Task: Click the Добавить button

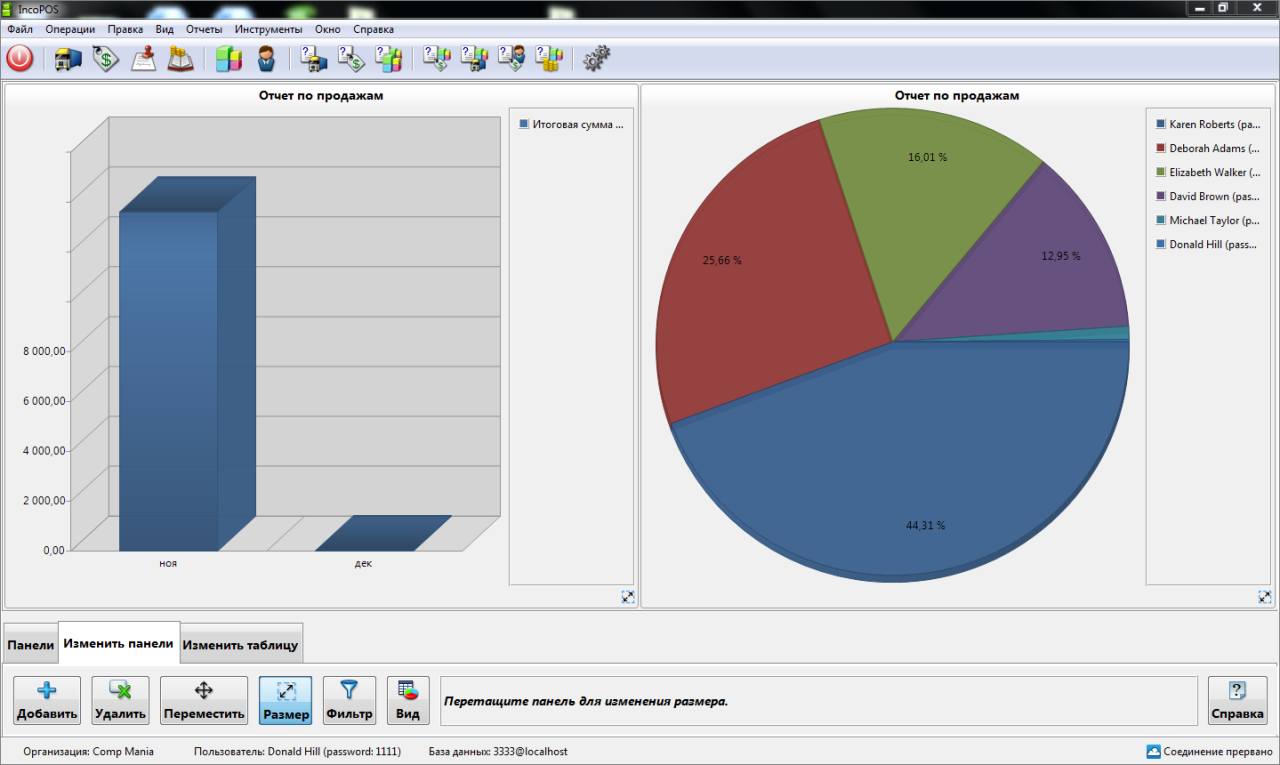Action: click(x=47, y=700)
